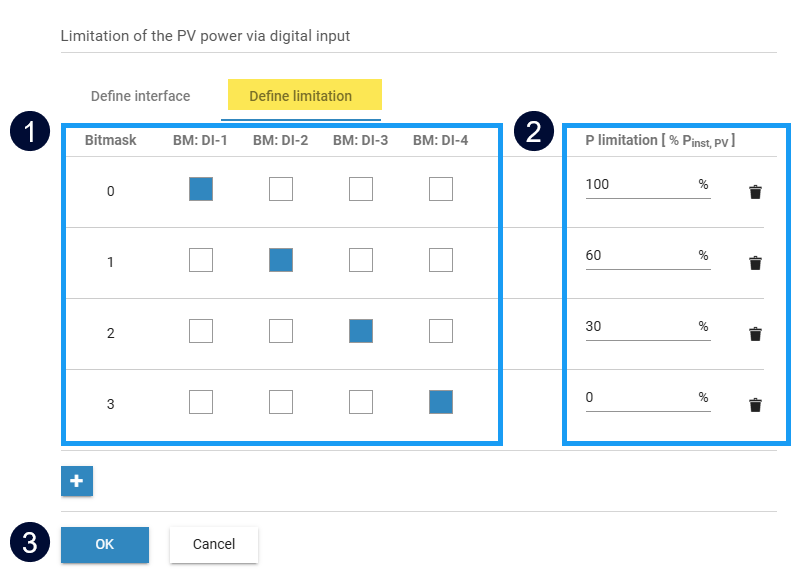Add a new limitation row with plus button
The image size is (797, 579).
tap(76, 481)
